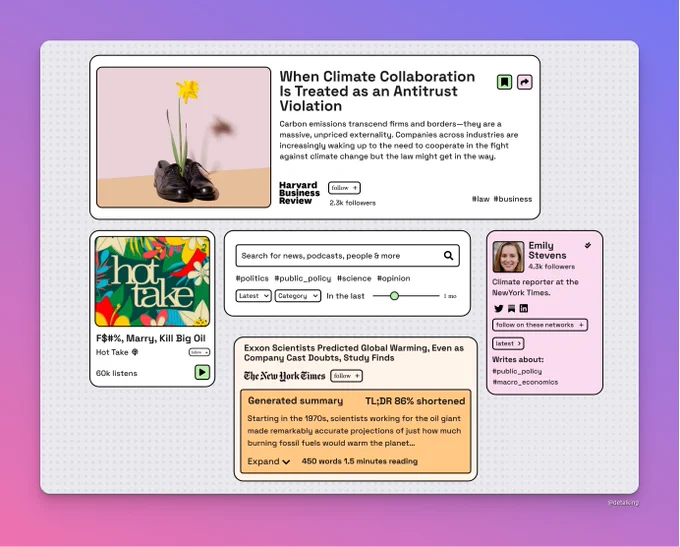This screenshot has height=547, width=680.
Task: Open Emily Stevens' latest posts
Action: (x=508, y=344)
